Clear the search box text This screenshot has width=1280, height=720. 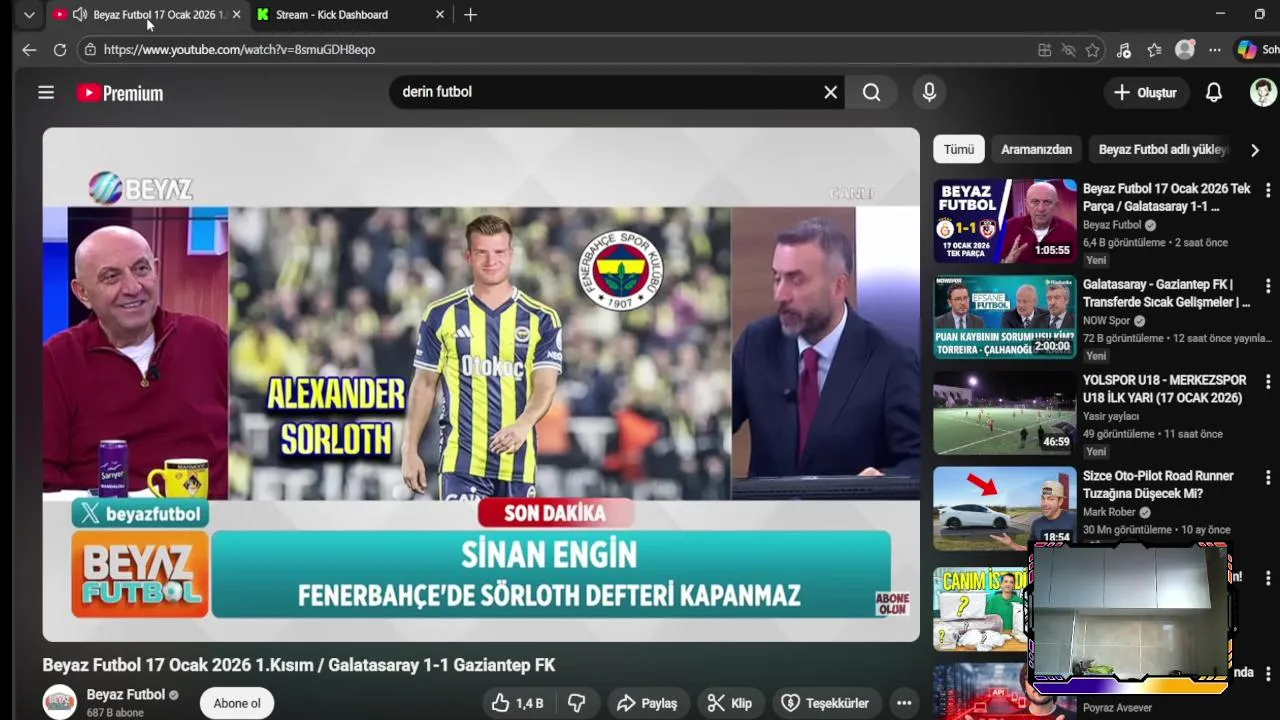pyautogui.click(x=830, y=92)
